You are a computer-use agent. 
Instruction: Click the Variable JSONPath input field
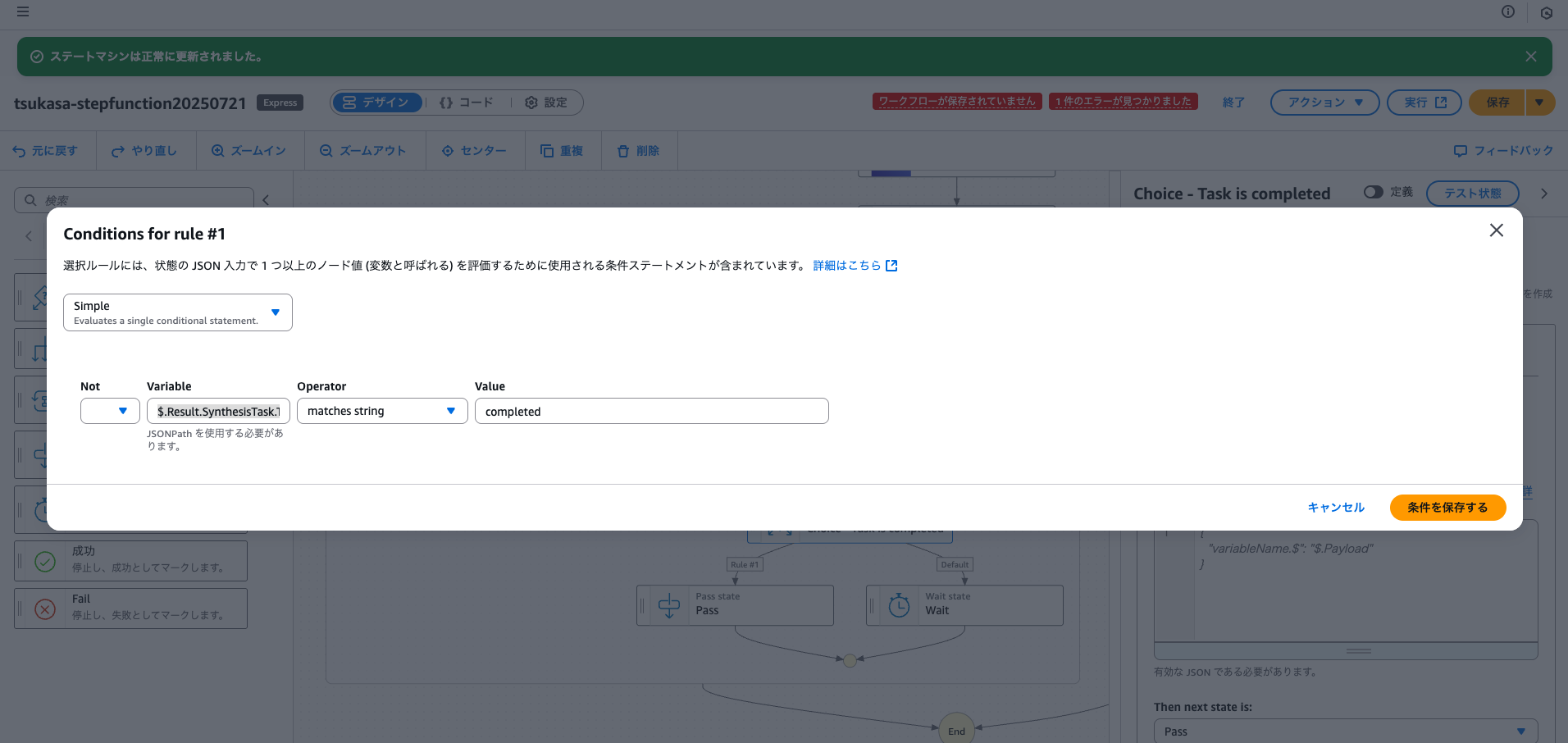(x=218, y=411)
